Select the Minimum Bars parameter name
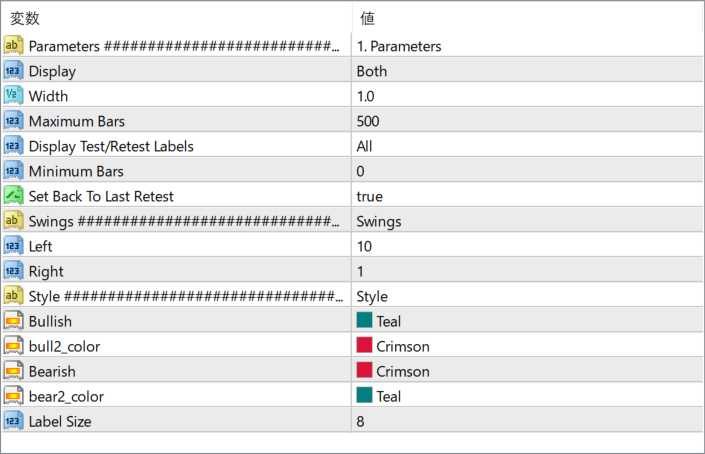Image resolution: width=705 pixels, height=454 pixels. coord(76,171)
